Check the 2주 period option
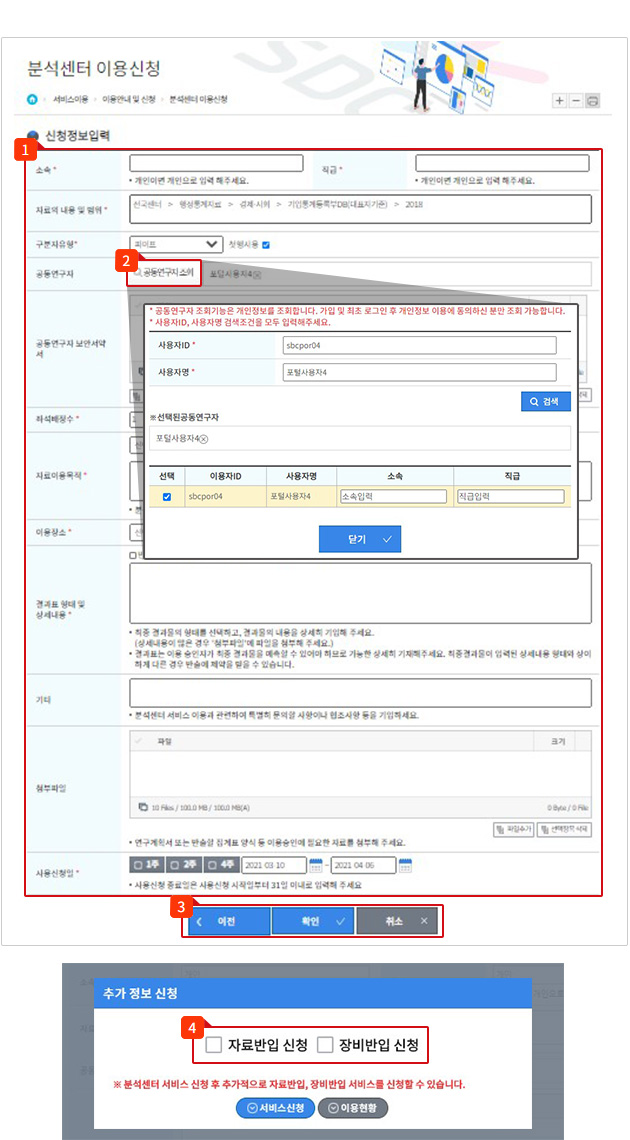The height and width of the screenshot is (1140, 630). point(182,865)
